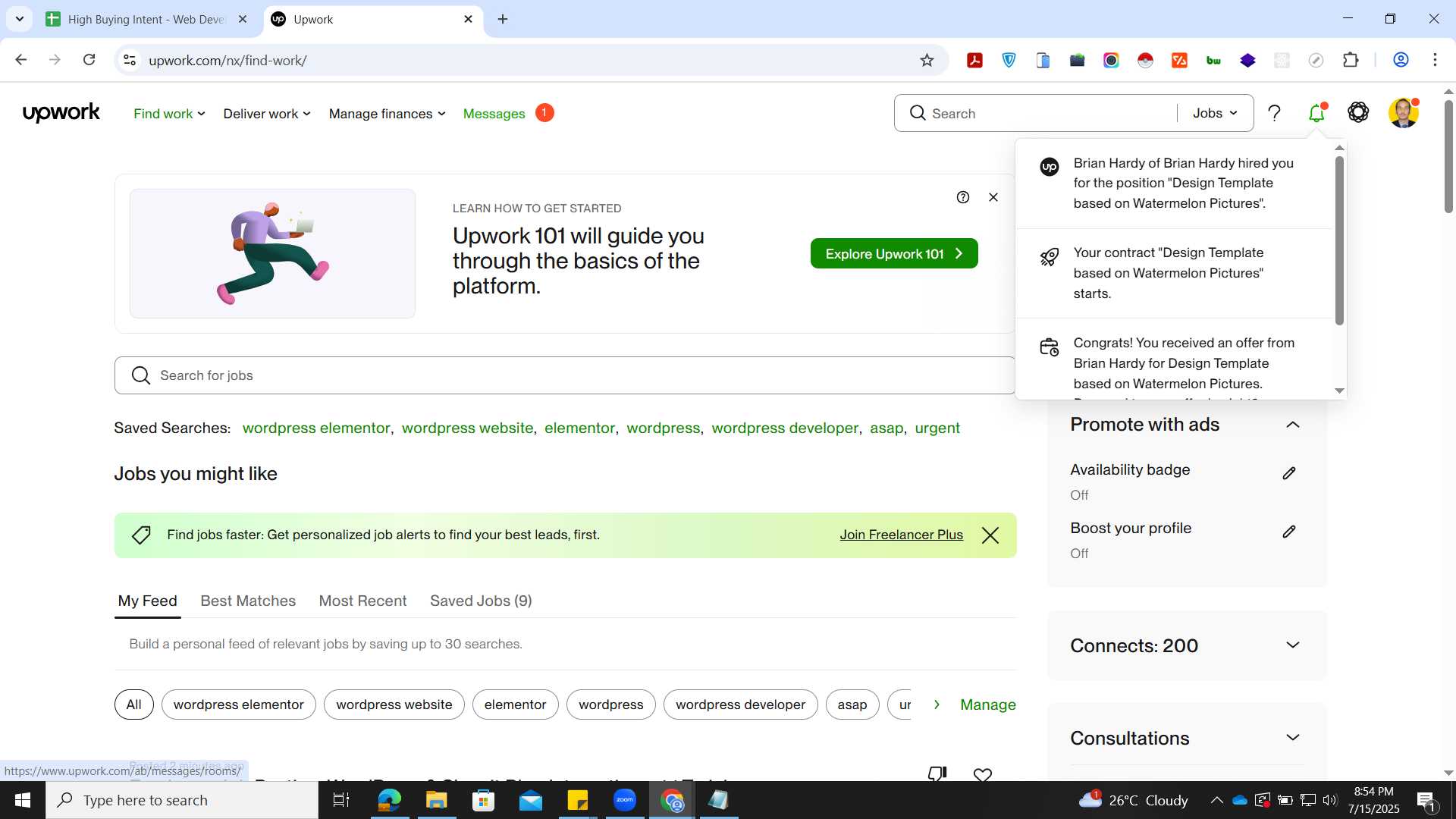The image size is (1456, 819).
Task: Reload the page in the browser
Action: point(89,60)
